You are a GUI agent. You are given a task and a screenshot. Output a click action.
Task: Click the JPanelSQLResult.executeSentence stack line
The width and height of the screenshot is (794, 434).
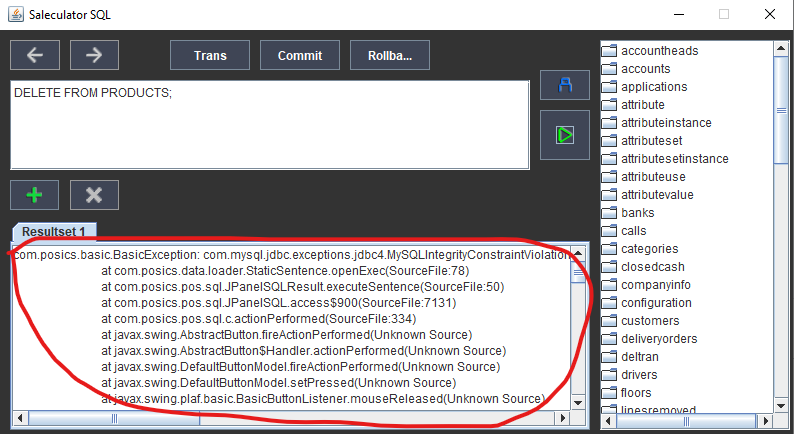[x=302, y=287]
